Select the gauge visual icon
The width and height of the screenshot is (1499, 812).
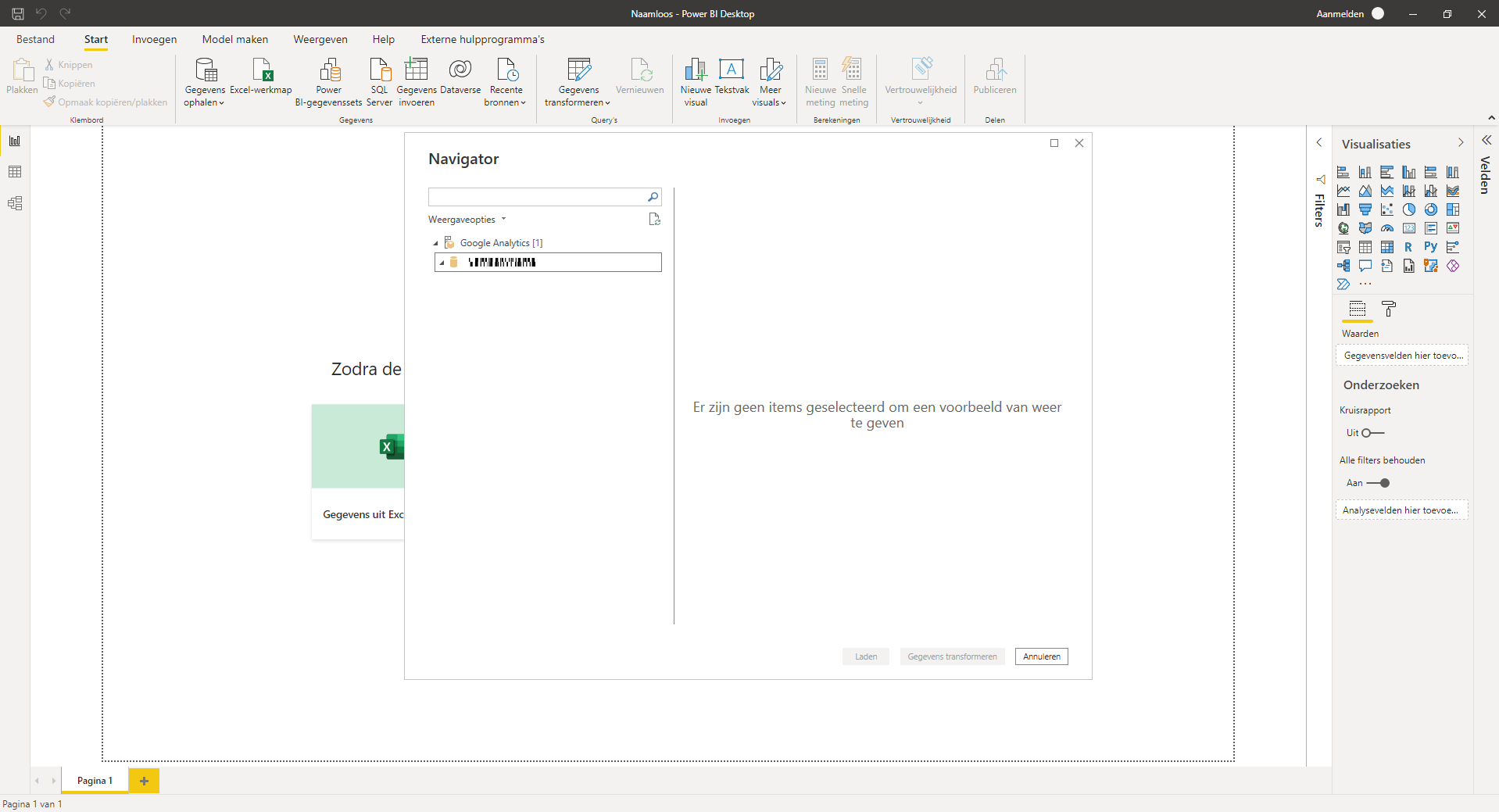tap(1387, 228)
